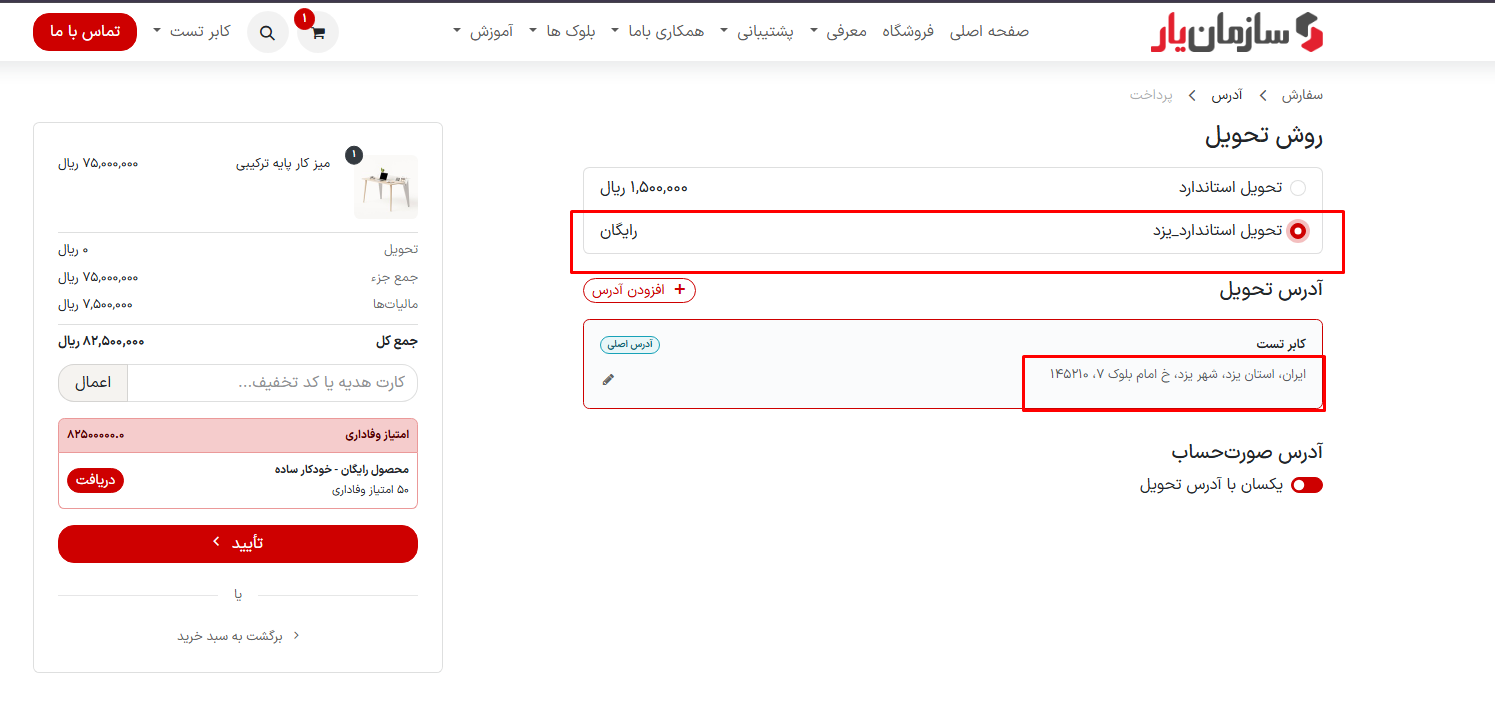Go to صفحه اصلی in the navbar

[989, 31]
